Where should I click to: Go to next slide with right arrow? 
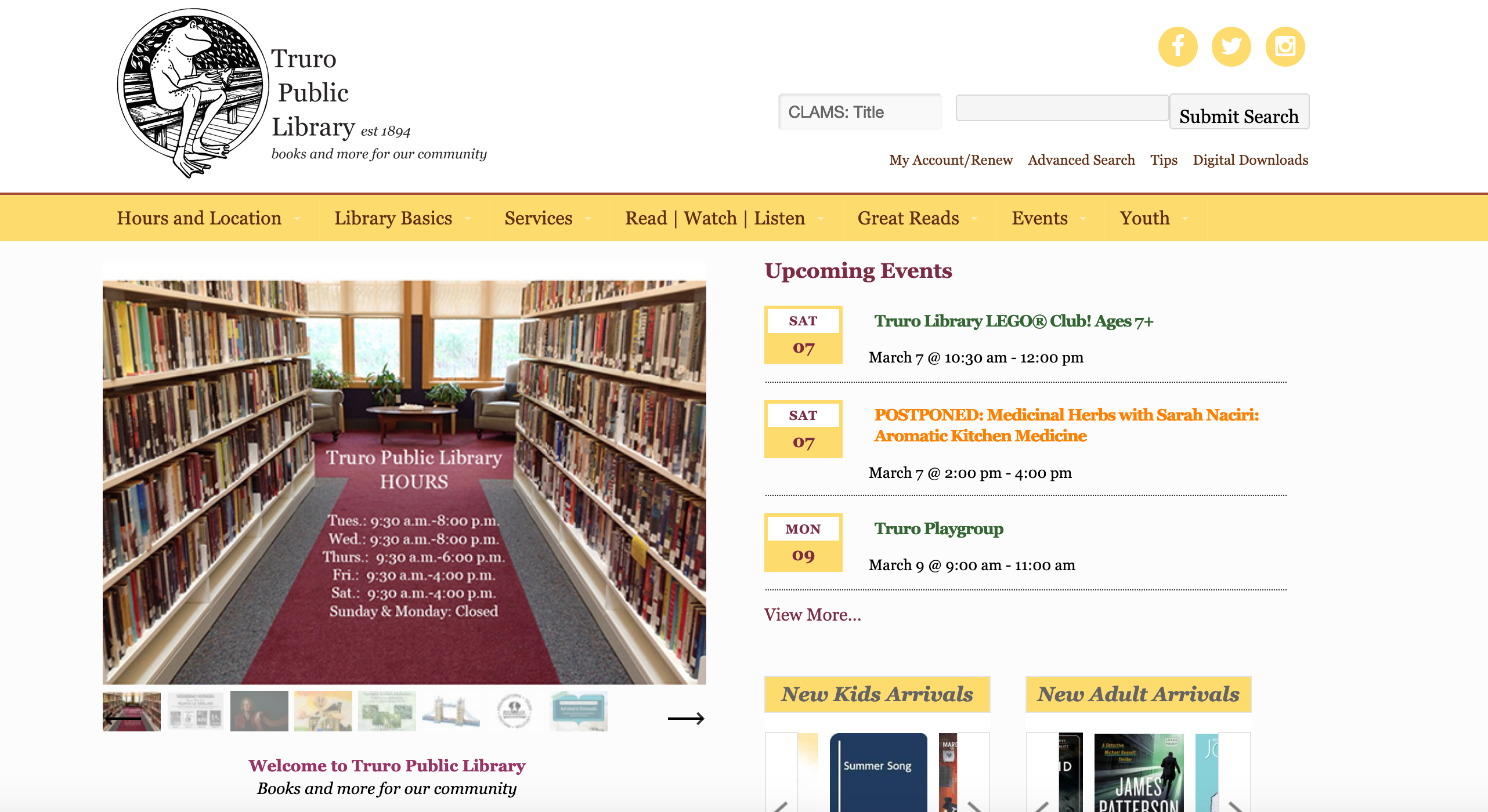pyautogui.click(x=686, y=719)
